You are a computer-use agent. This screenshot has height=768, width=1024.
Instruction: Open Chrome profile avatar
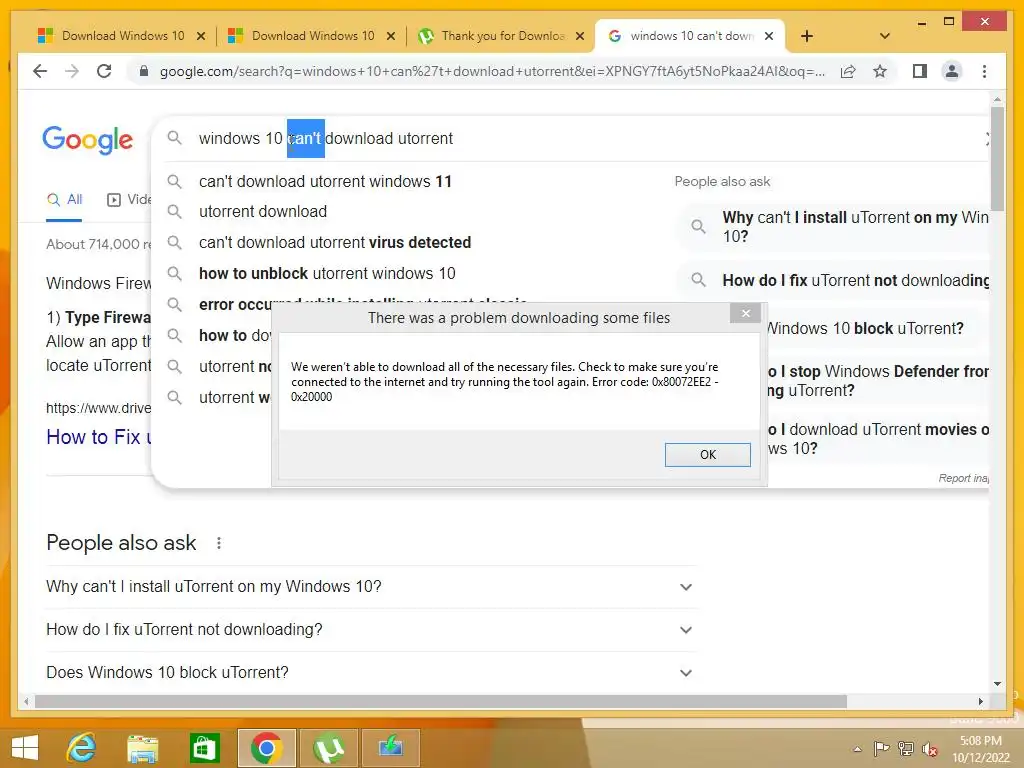pyautogui.click(x=952, y=71)
